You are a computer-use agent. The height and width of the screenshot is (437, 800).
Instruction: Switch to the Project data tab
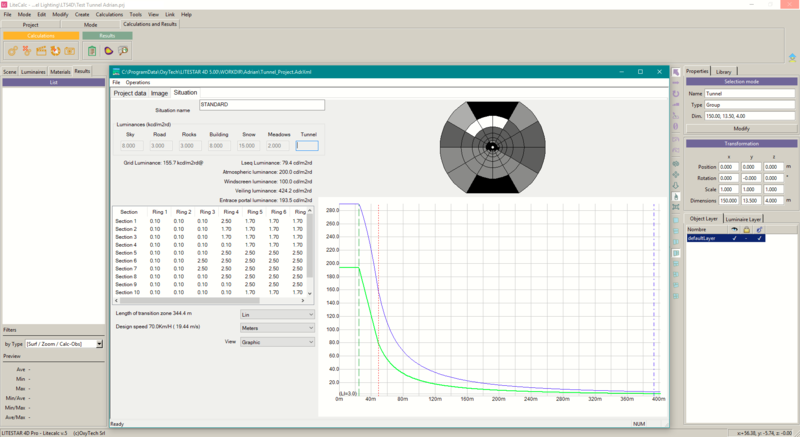pos(130,93)
